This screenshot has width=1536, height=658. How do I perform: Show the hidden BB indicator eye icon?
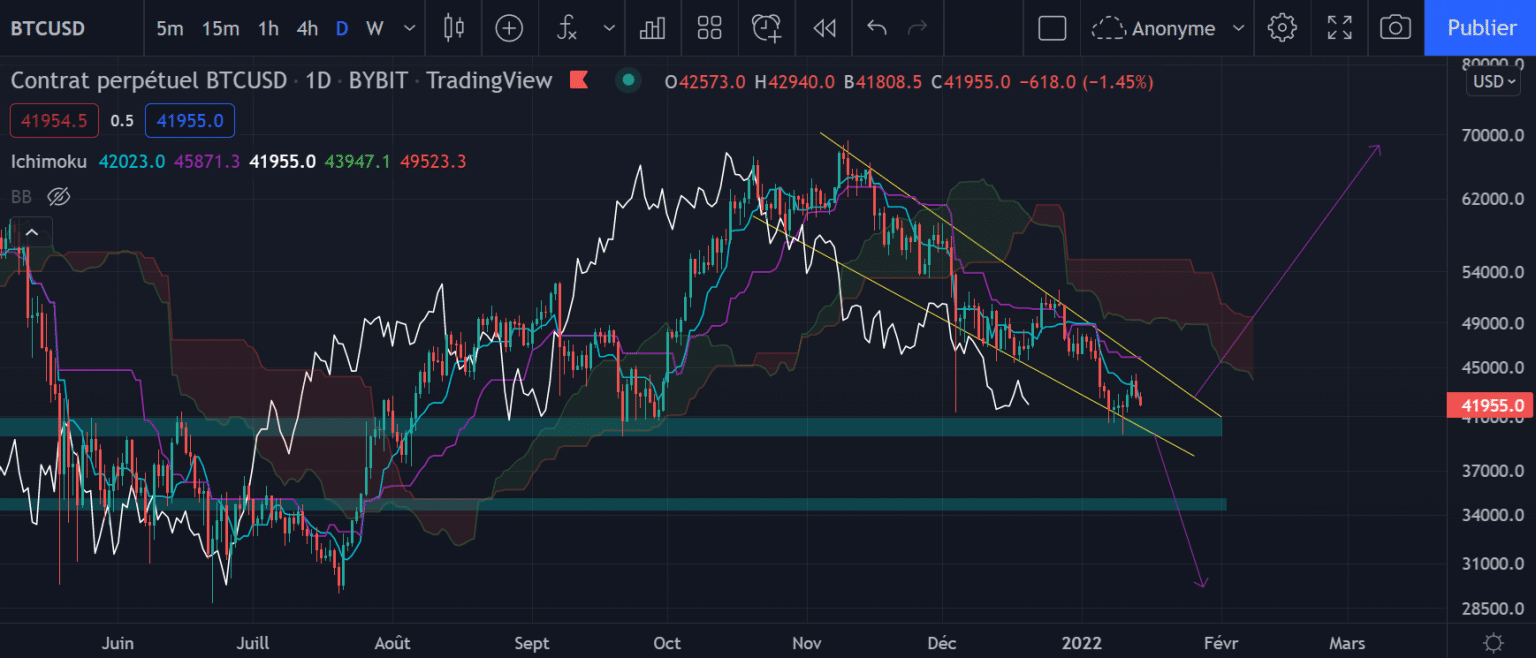pos(59,196)
